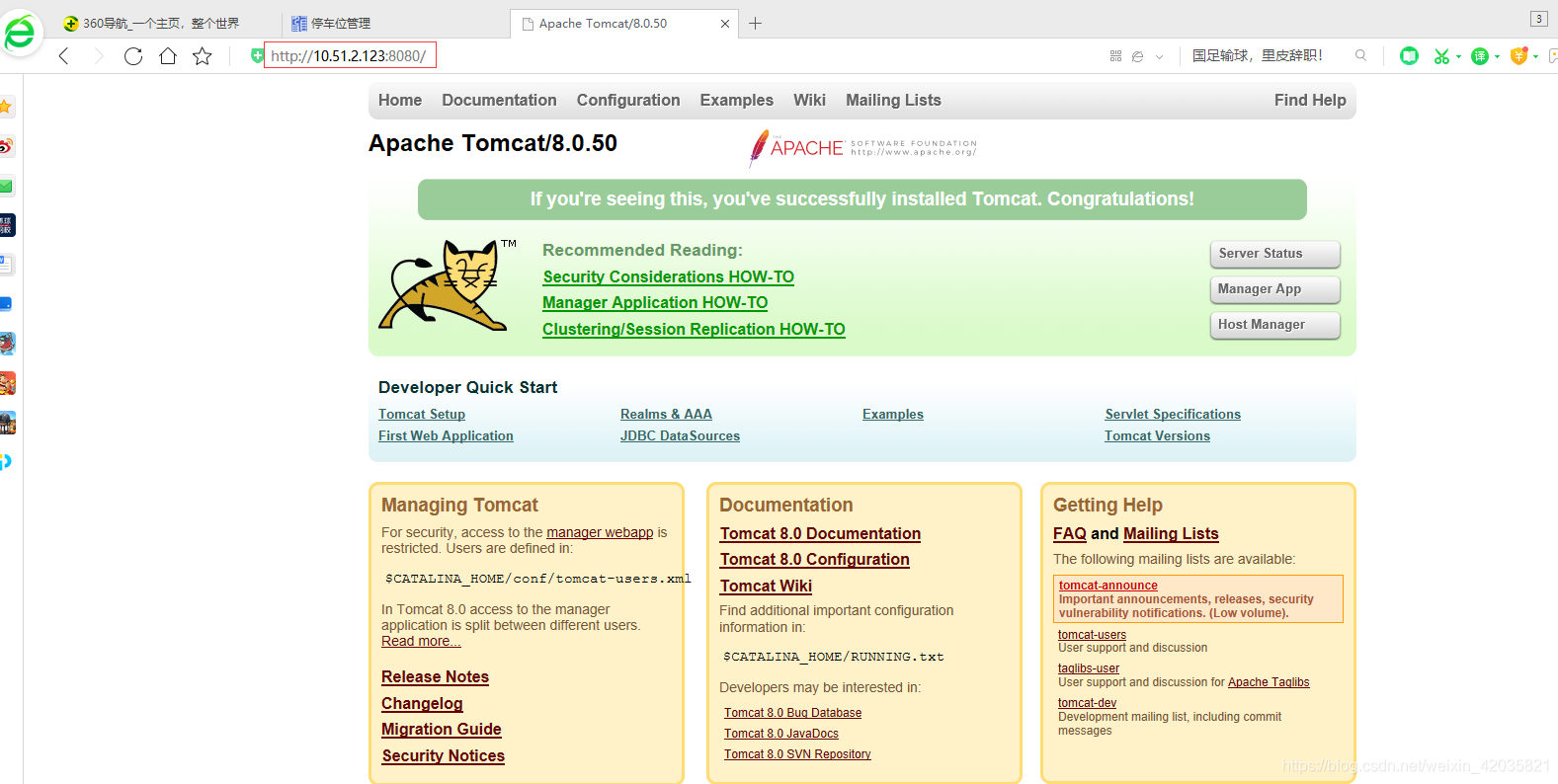Close the Apache Tomcat/8.0.50 tab
This screenshot has width=1558, height=784.
pos(725,24)
